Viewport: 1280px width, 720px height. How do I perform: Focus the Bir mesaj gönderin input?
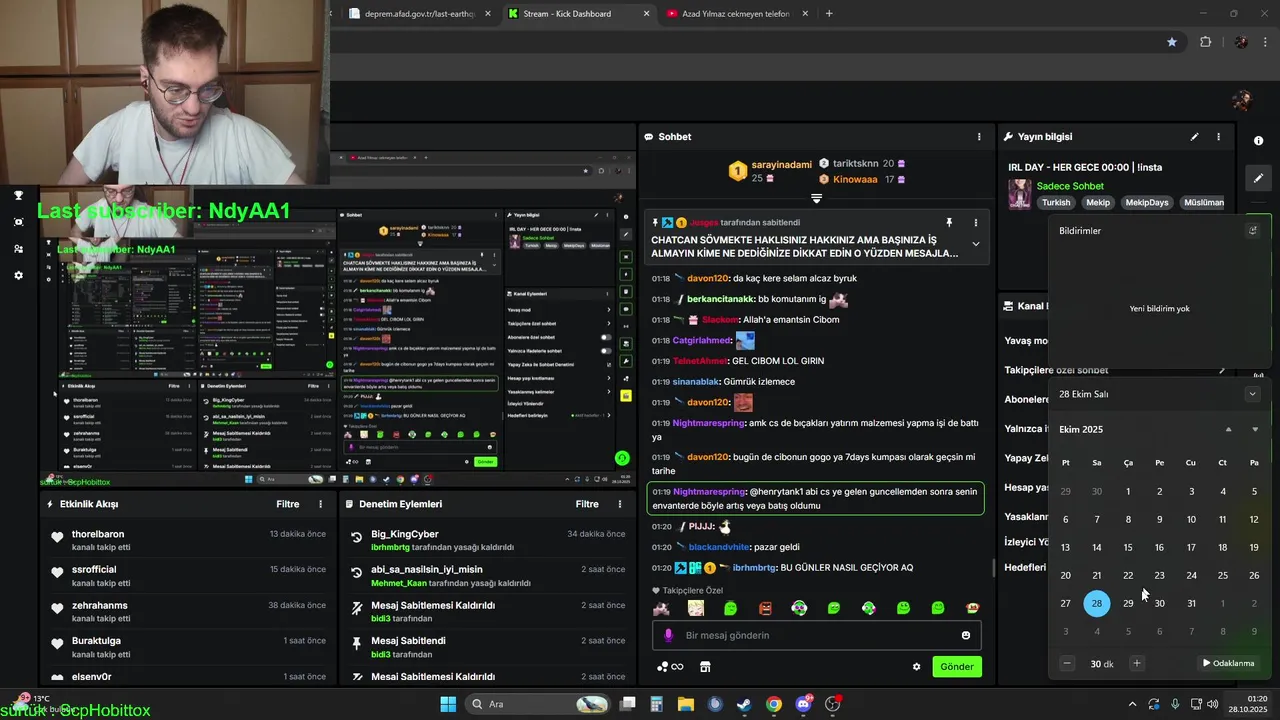pos(817,635)
